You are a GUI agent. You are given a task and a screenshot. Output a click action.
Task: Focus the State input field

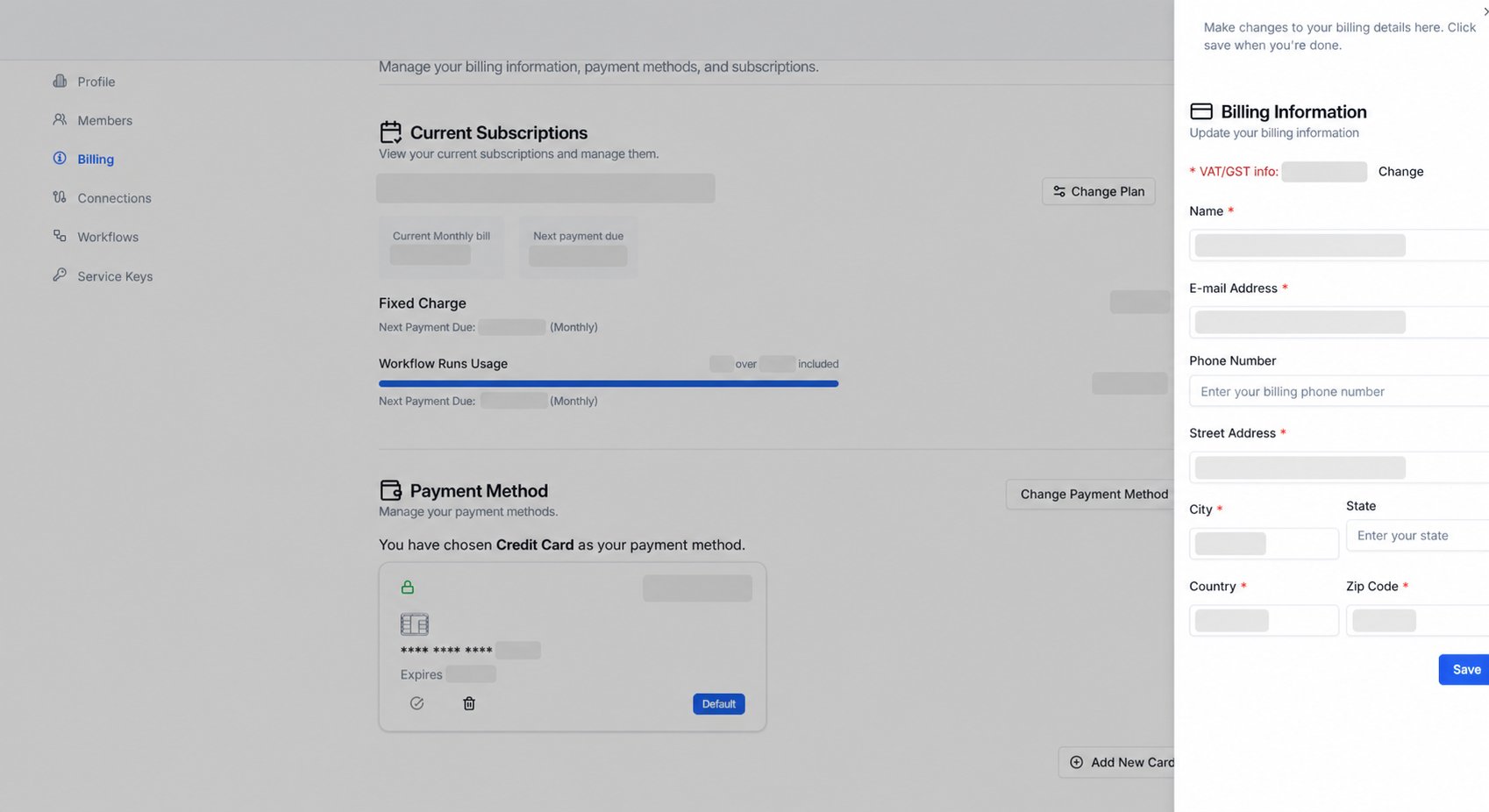pyautogui.click(x=1418, y=536)
